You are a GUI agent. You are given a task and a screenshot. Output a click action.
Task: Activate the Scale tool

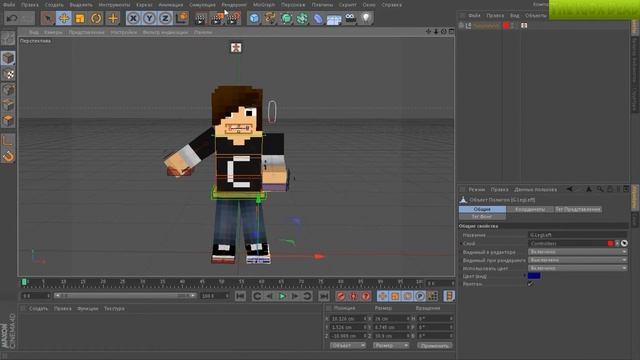[x=80, y=18]
